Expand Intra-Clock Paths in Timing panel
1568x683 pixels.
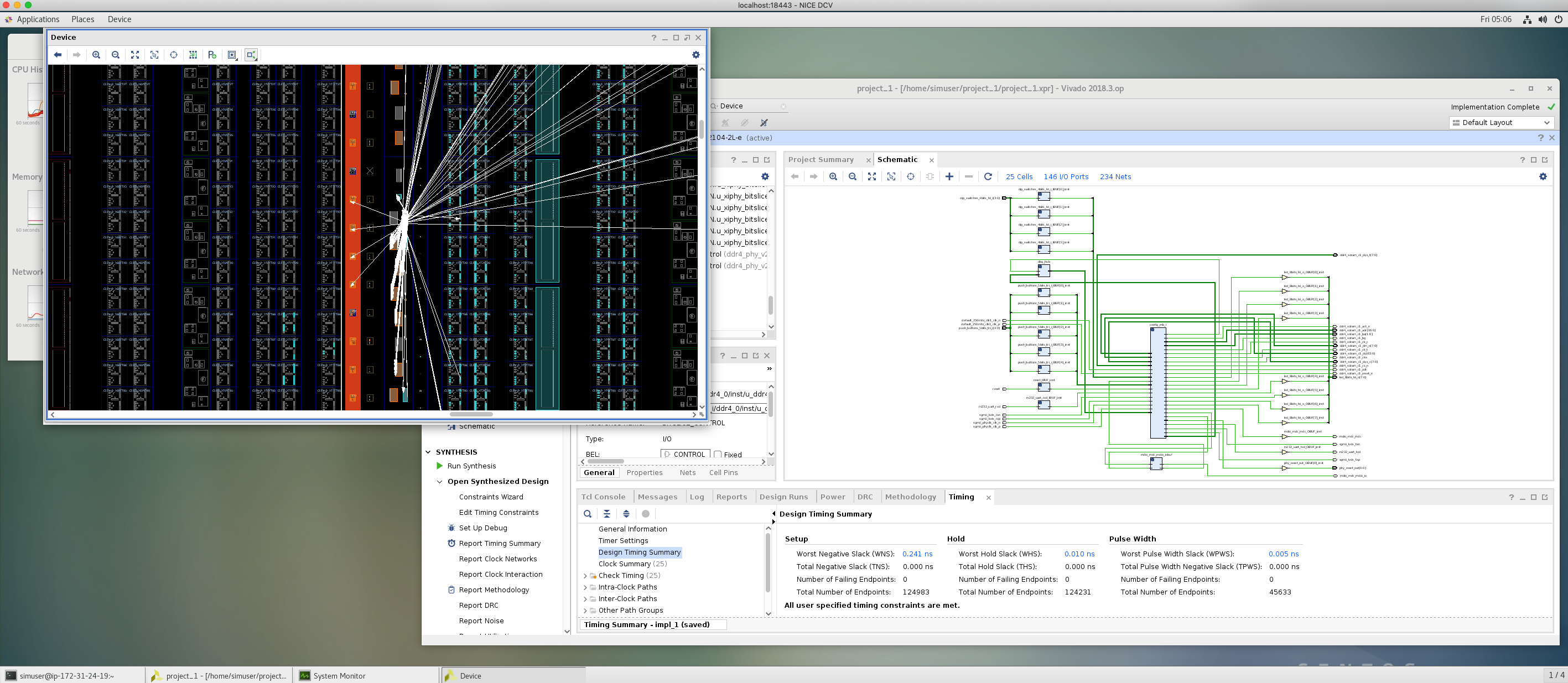[x=585, y=587]
